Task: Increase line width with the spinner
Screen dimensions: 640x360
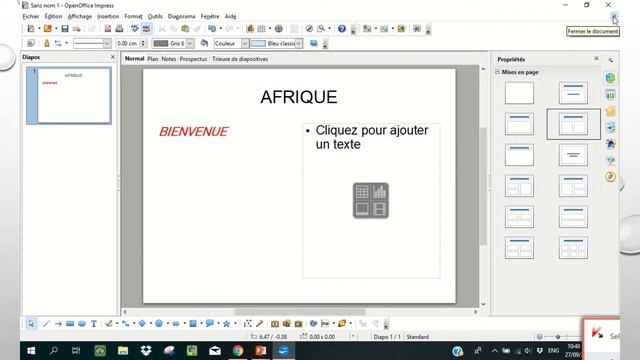Action: (x=143, y=41)
